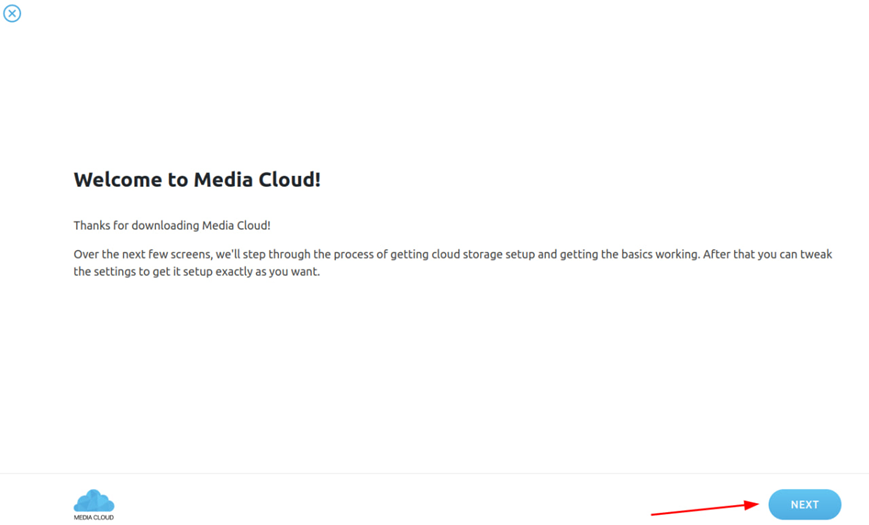Image resolution: width=869 pixels, height=525 pixels.
Task: Click the MEDIA CLOUD caption under the logo
Action: tap(94, 517)
